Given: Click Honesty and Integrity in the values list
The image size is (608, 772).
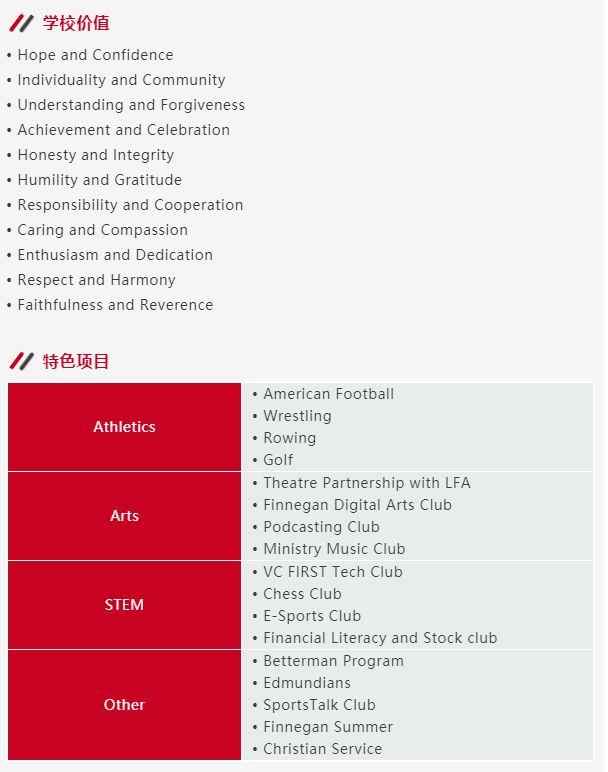Looking at the screenshot, I should [95, 155].
